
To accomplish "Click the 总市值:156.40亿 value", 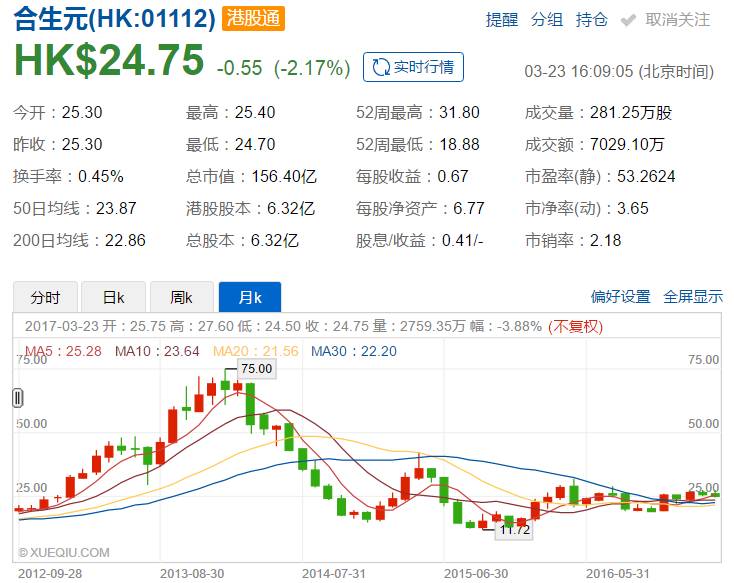I will coord(284,176).
